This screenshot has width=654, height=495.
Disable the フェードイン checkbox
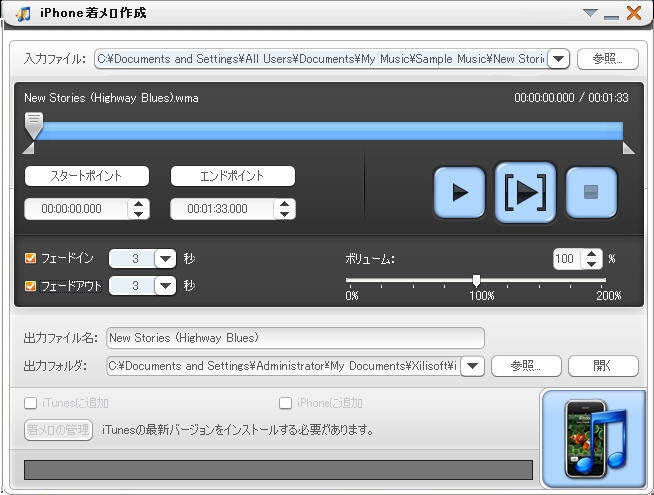[x=30, y=259]
